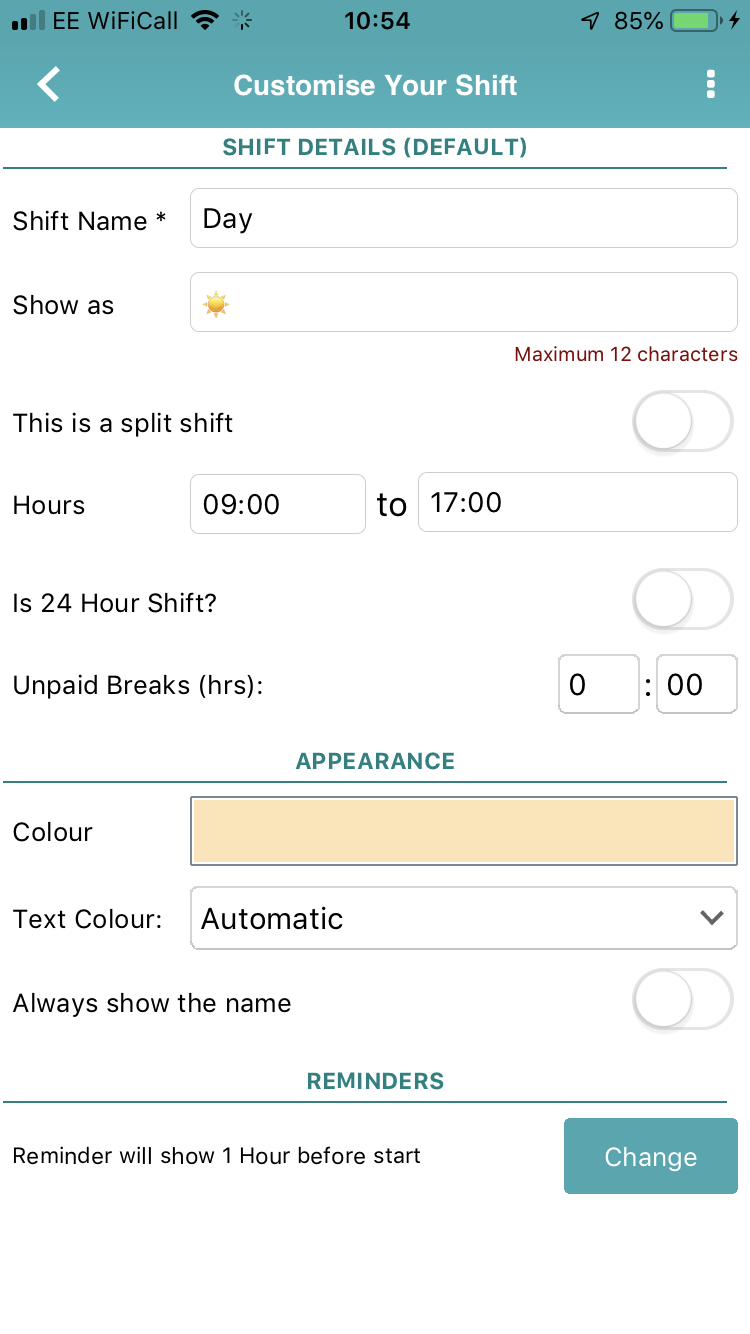Tap the Text Colour chevron arrow
The height and width of the screenshot is (1334, 750).
click(x=713, y=918)
